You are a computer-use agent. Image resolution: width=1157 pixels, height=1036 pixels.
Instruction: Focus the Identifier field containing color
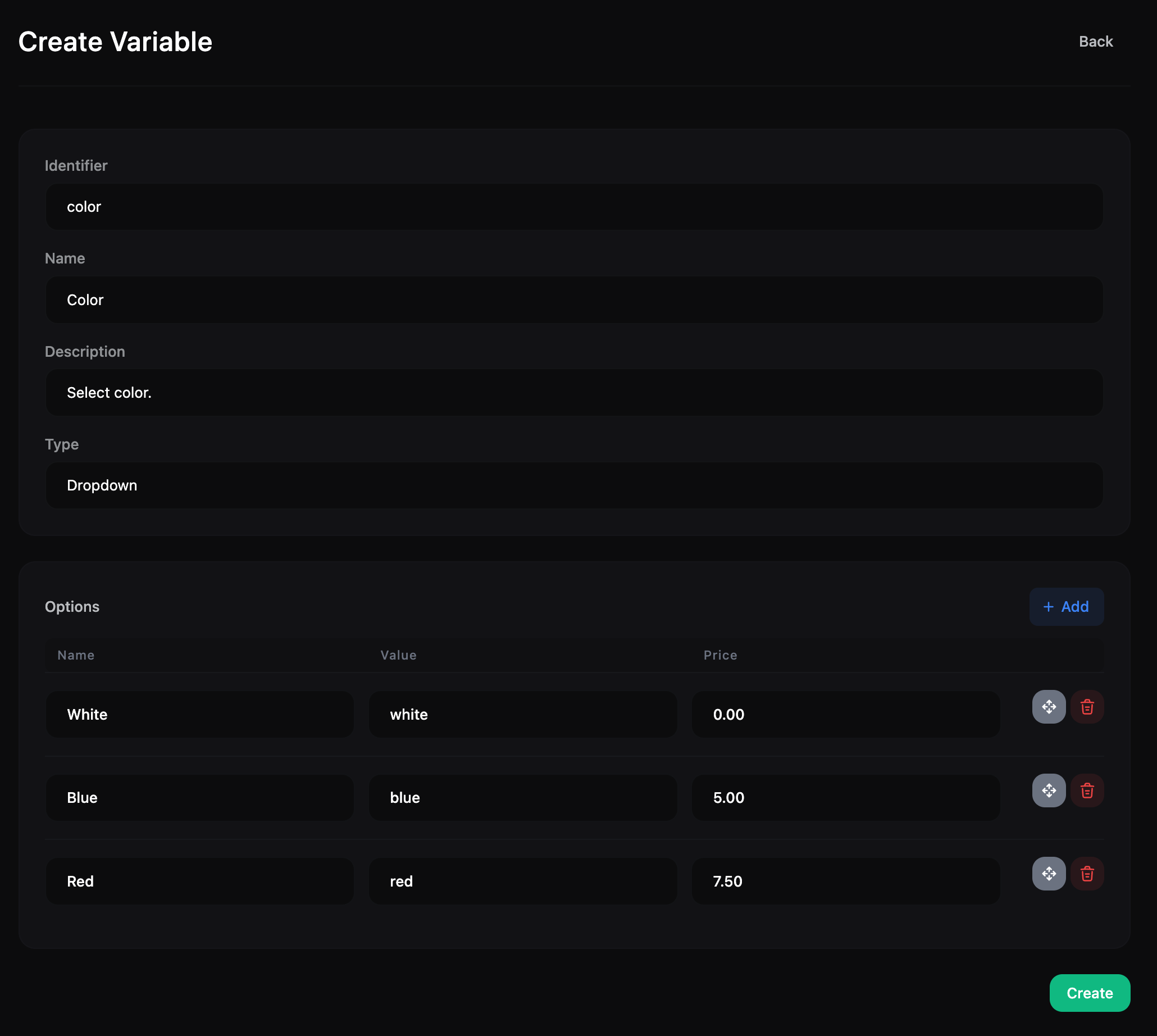click(573, 207)
